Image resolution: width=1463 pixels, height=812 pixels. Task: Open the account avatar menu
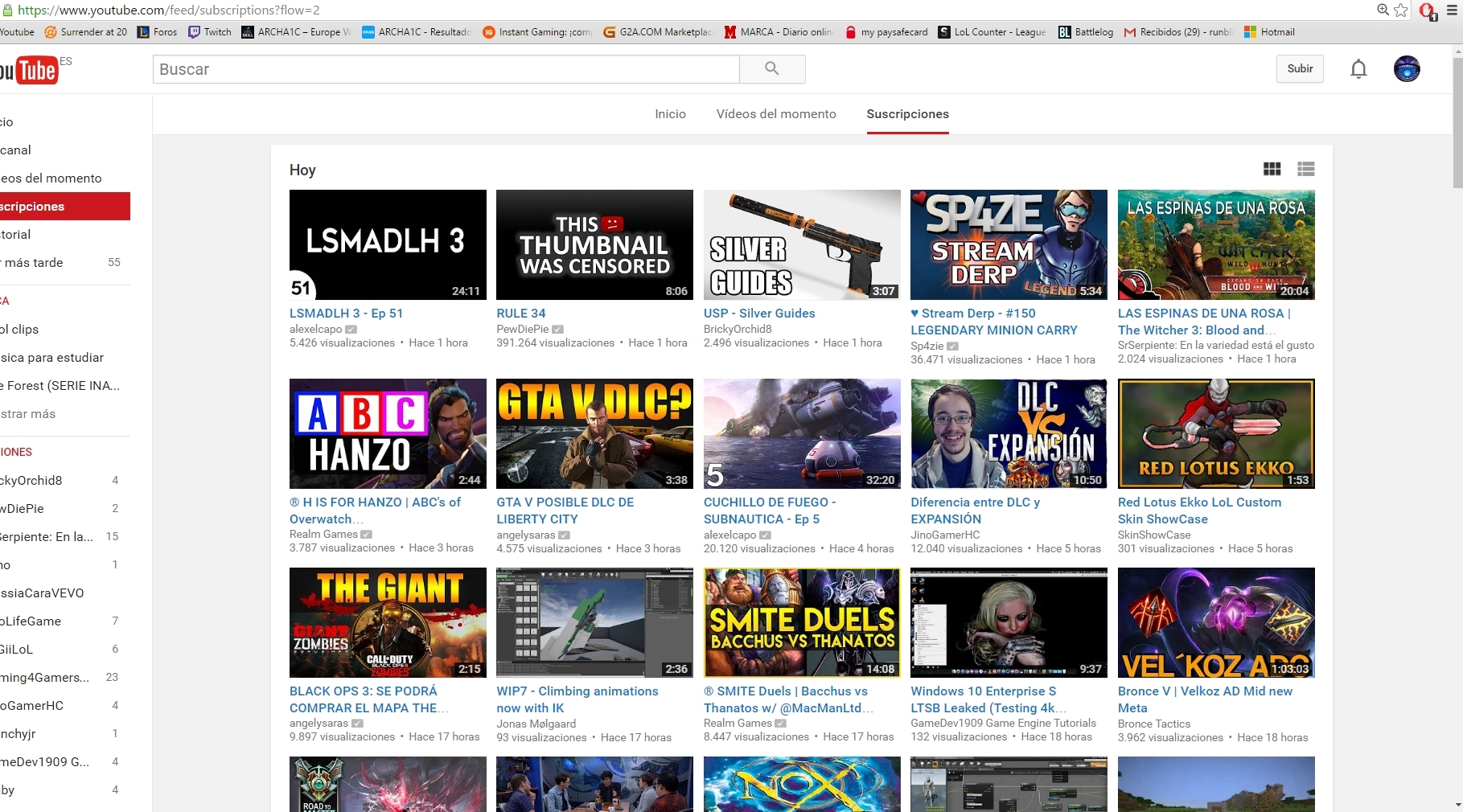click(x=1407, y=69)
